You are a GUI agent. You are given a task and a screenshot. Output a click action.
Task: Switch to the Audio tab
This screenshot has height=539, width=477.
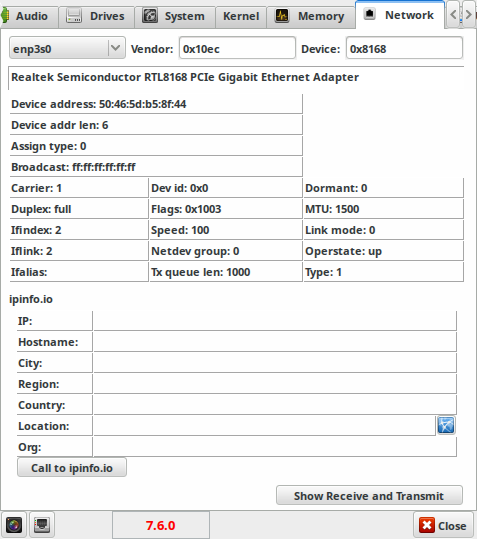[29, 16]
